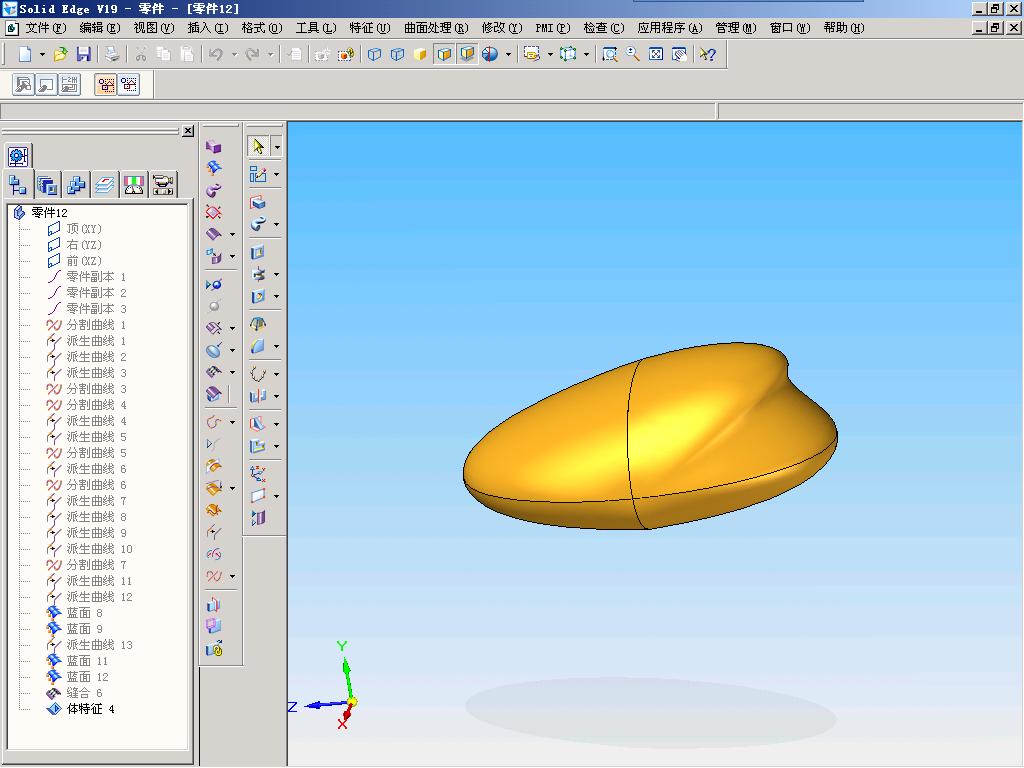
Task: Switch to solid Shaded display mode
Action: (420, 54)
